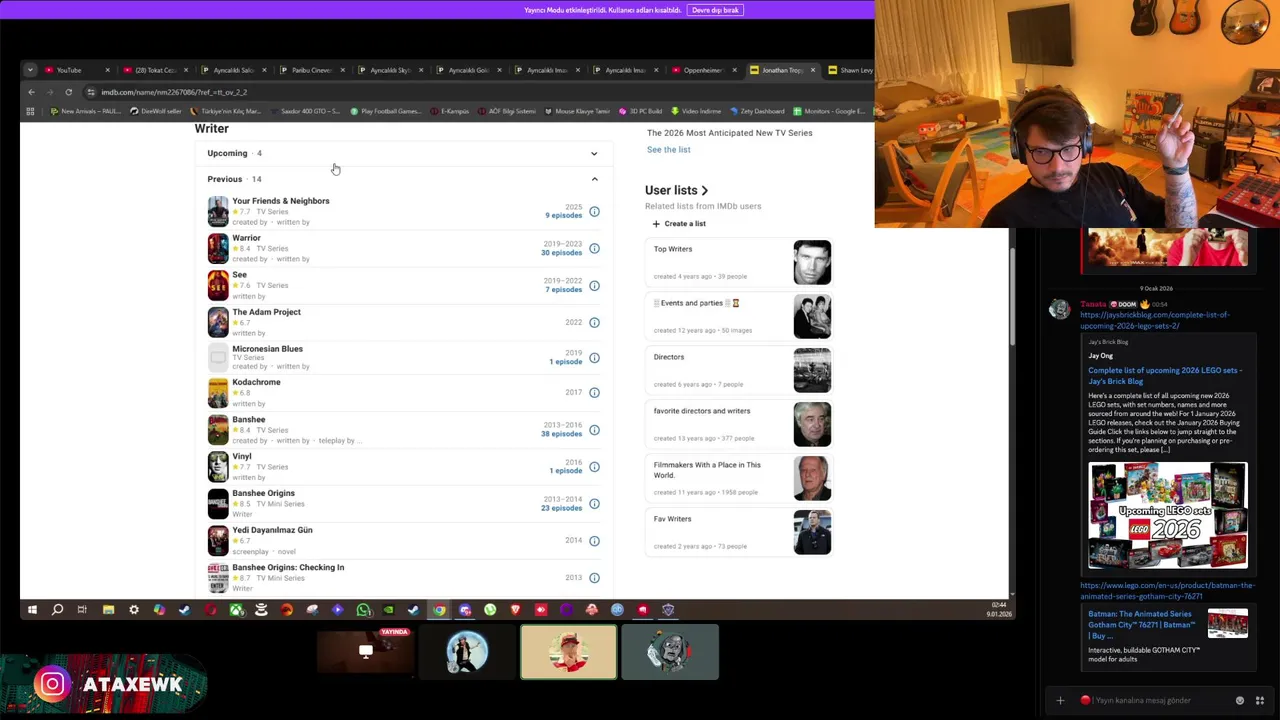Viewport: 1280px width, 720px height.
Task: Open User lists section arrow
Action: coord(705,190)
